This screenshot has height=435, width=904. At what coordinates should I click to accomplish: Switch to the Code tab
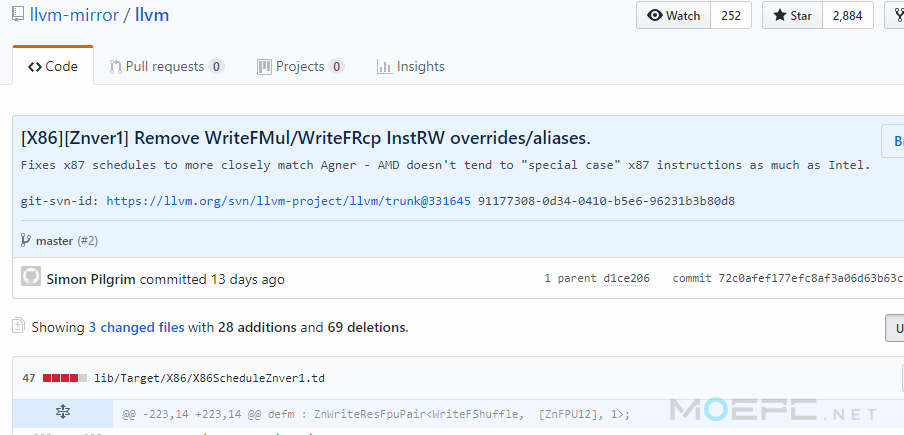pos(53,66)
